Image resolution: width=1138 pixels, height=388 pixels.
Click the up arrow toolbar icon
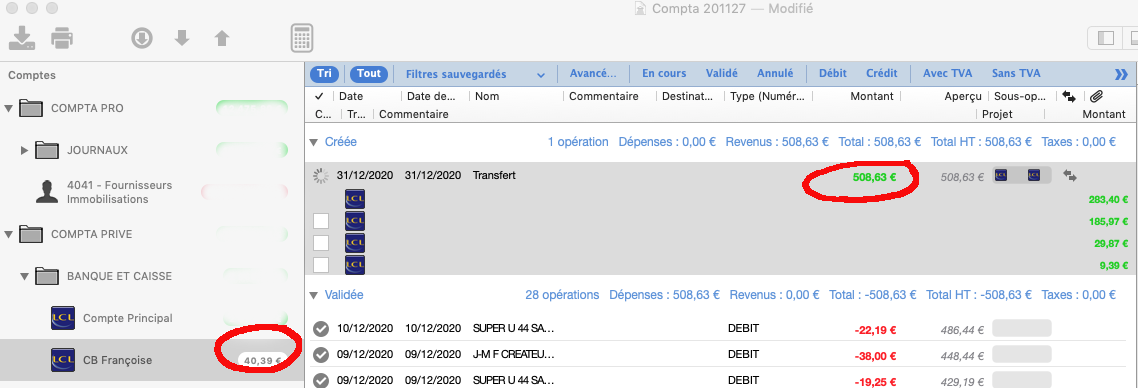point(222,38)
